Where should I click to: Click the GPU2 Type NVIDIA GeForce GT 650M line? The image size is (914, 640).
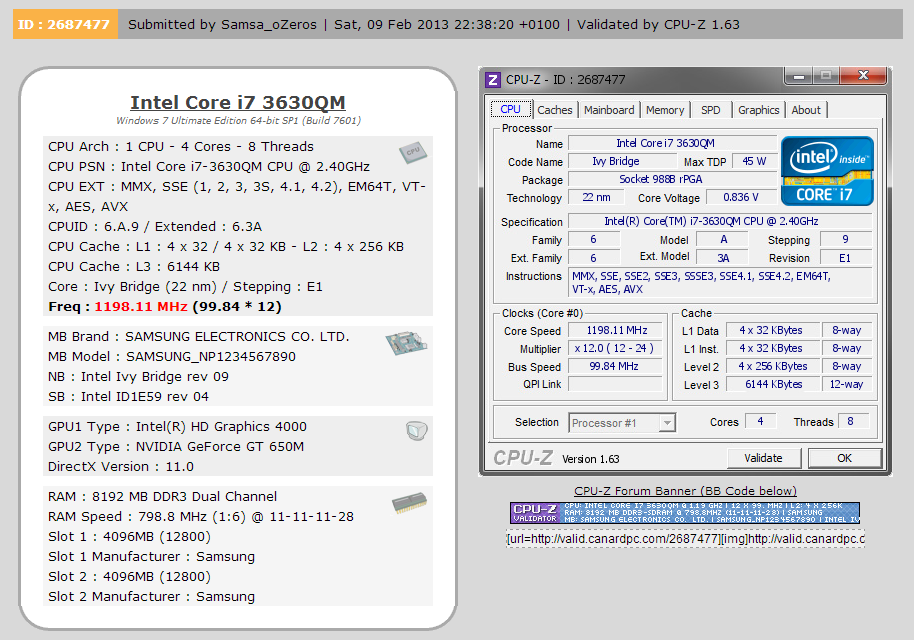176,446
